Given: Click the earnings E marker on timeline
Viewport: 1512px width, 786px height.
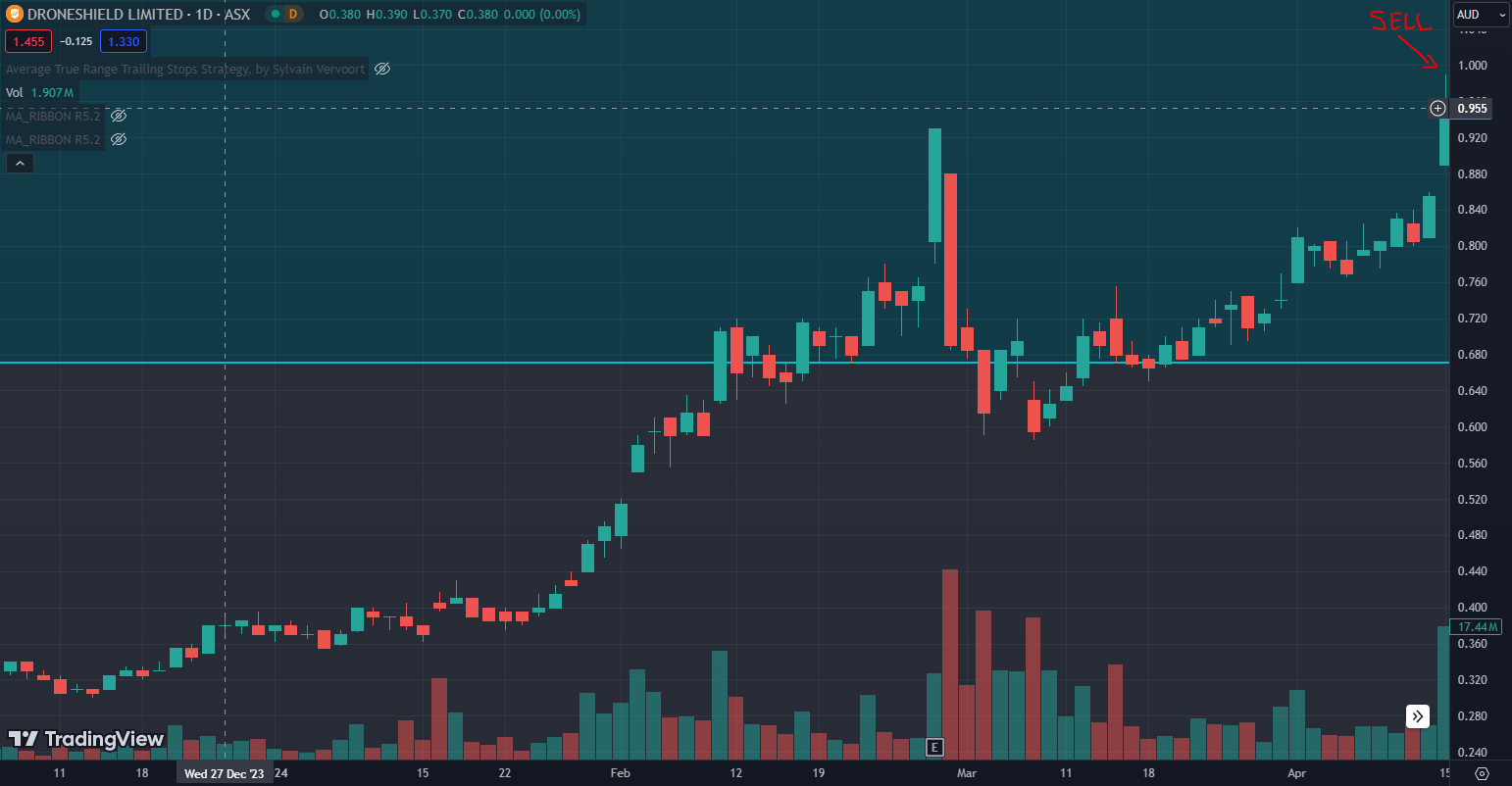Looking at the screenshot, I should [934, 748].
